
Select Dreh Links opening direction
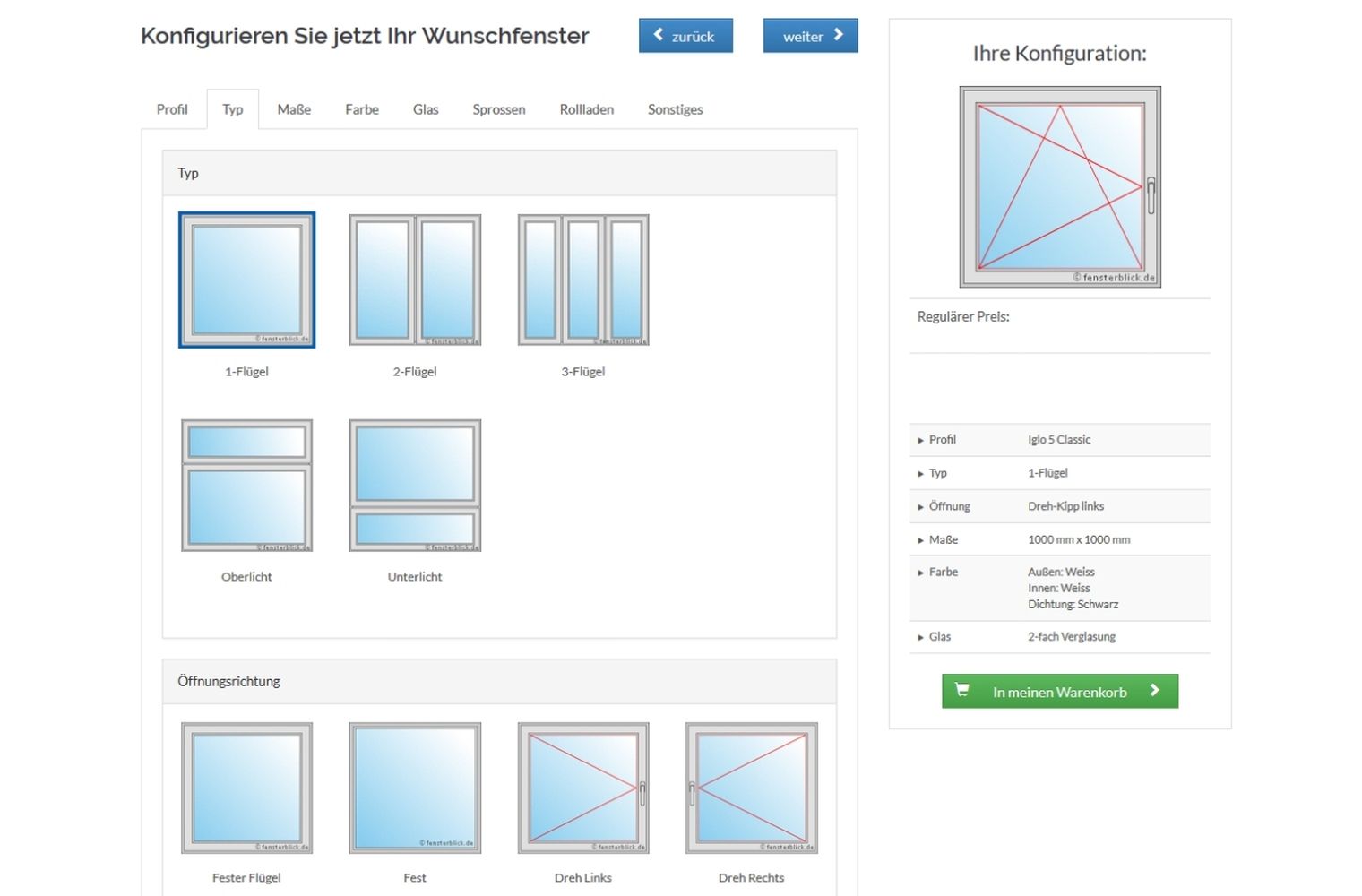[583, 788]
